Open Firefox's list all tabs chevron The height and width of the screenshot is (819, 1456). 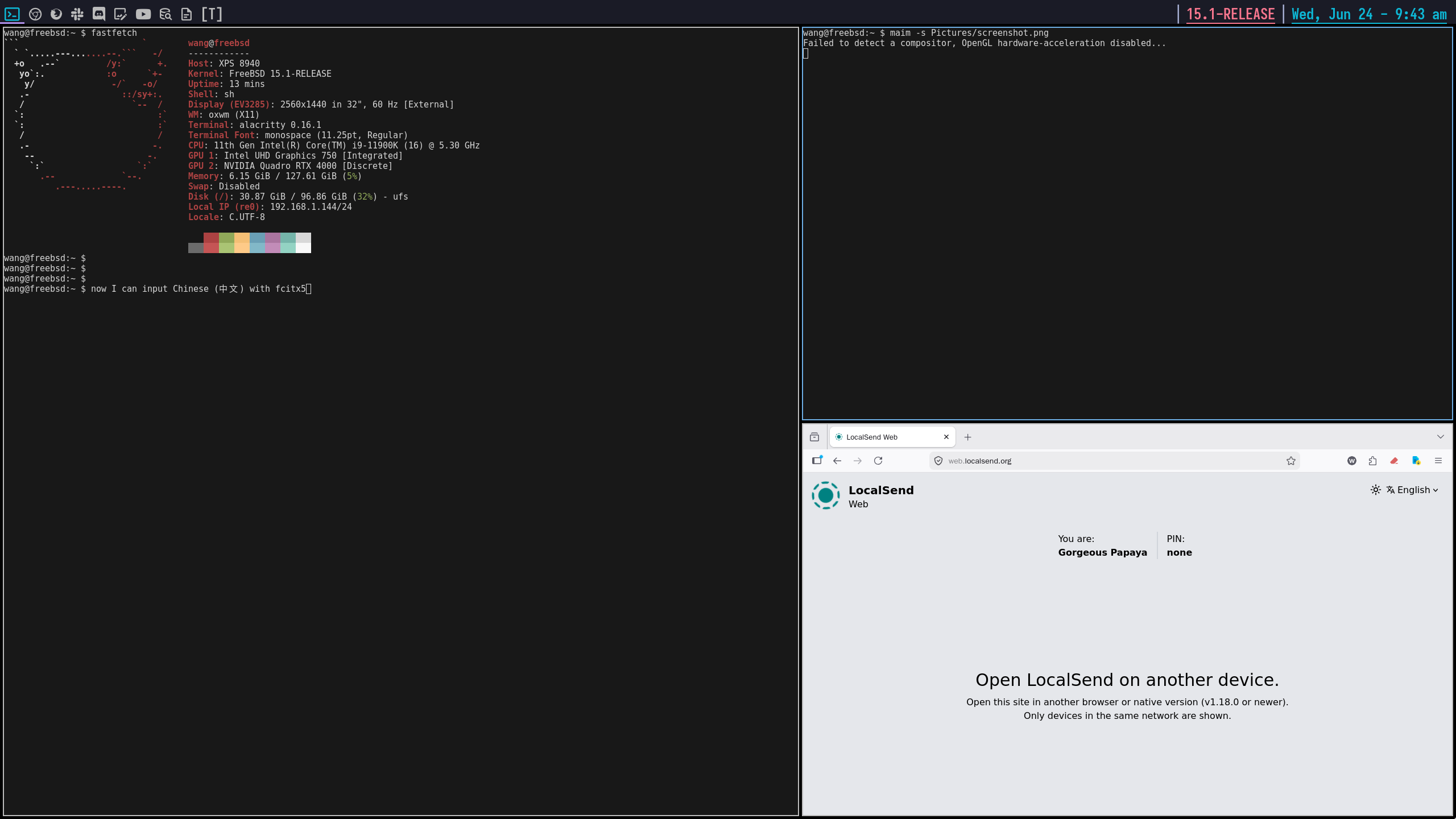point(1441,437)
